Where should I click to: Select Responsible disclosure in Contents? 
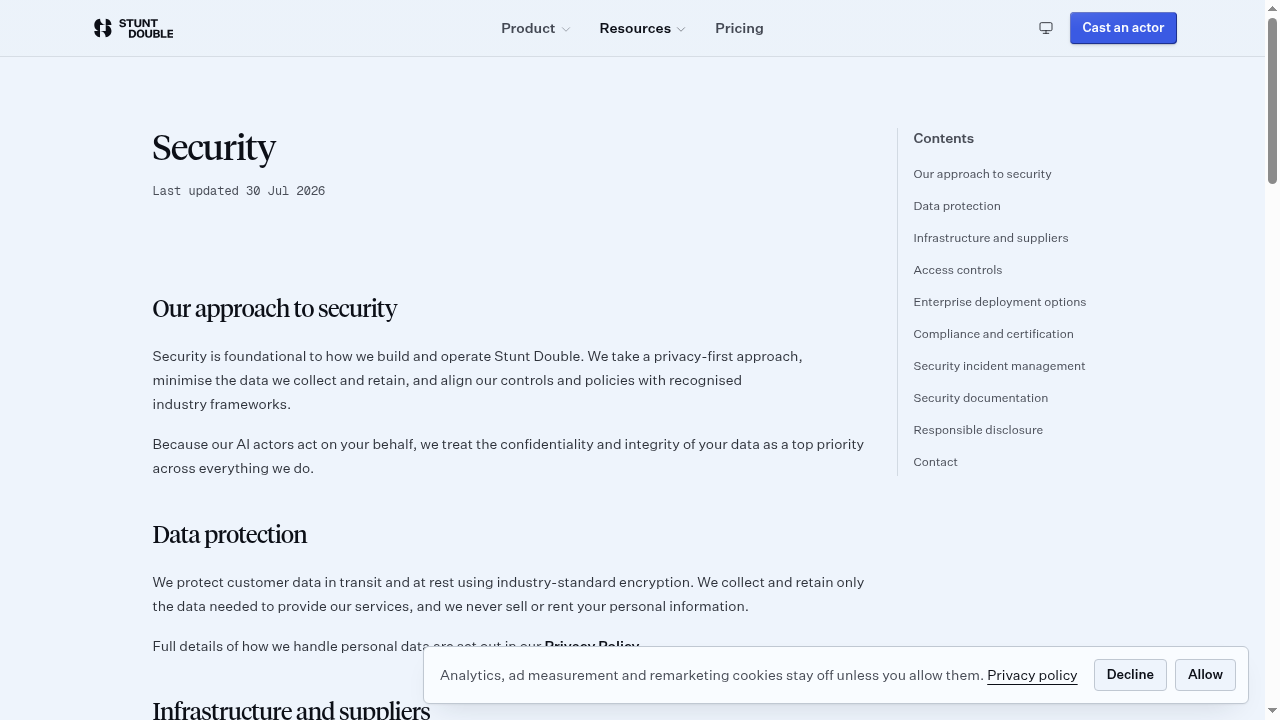click(978, 430)
